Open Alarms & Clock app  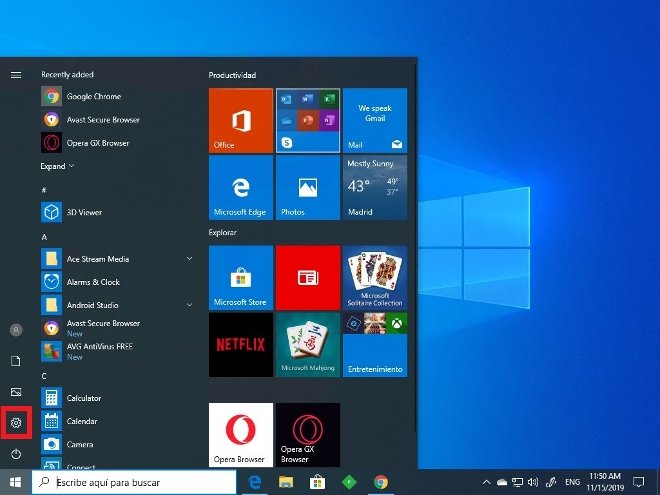(x=117, y=282)
